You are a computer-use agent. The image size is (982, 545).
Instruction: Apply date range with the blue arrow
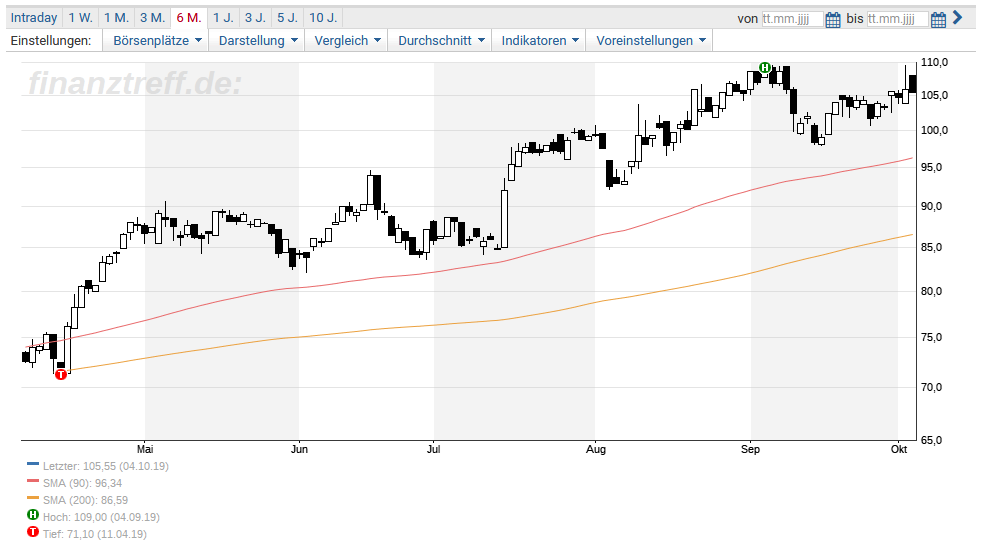(958, 18)
